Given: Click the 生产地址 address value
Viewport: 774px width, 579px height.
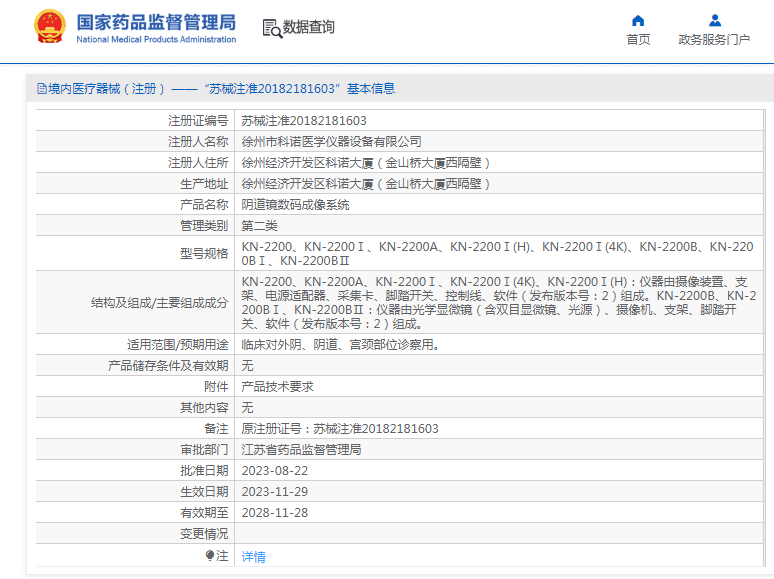Looking at the screenshot, I should pyautogui.click(x=365, y=184).
